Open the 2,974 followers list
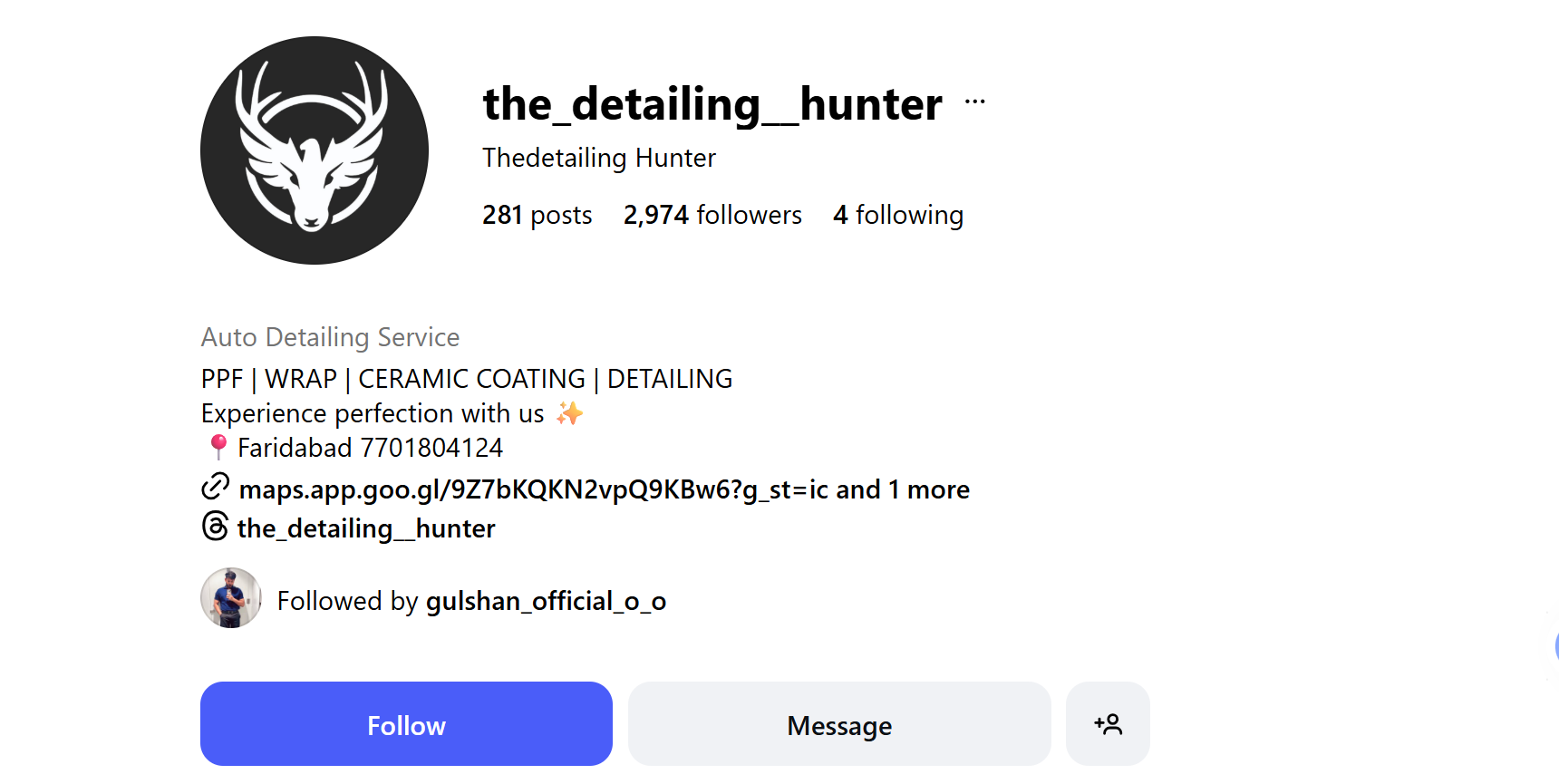Screen dimensions: 1559x784 click(712, 215)
